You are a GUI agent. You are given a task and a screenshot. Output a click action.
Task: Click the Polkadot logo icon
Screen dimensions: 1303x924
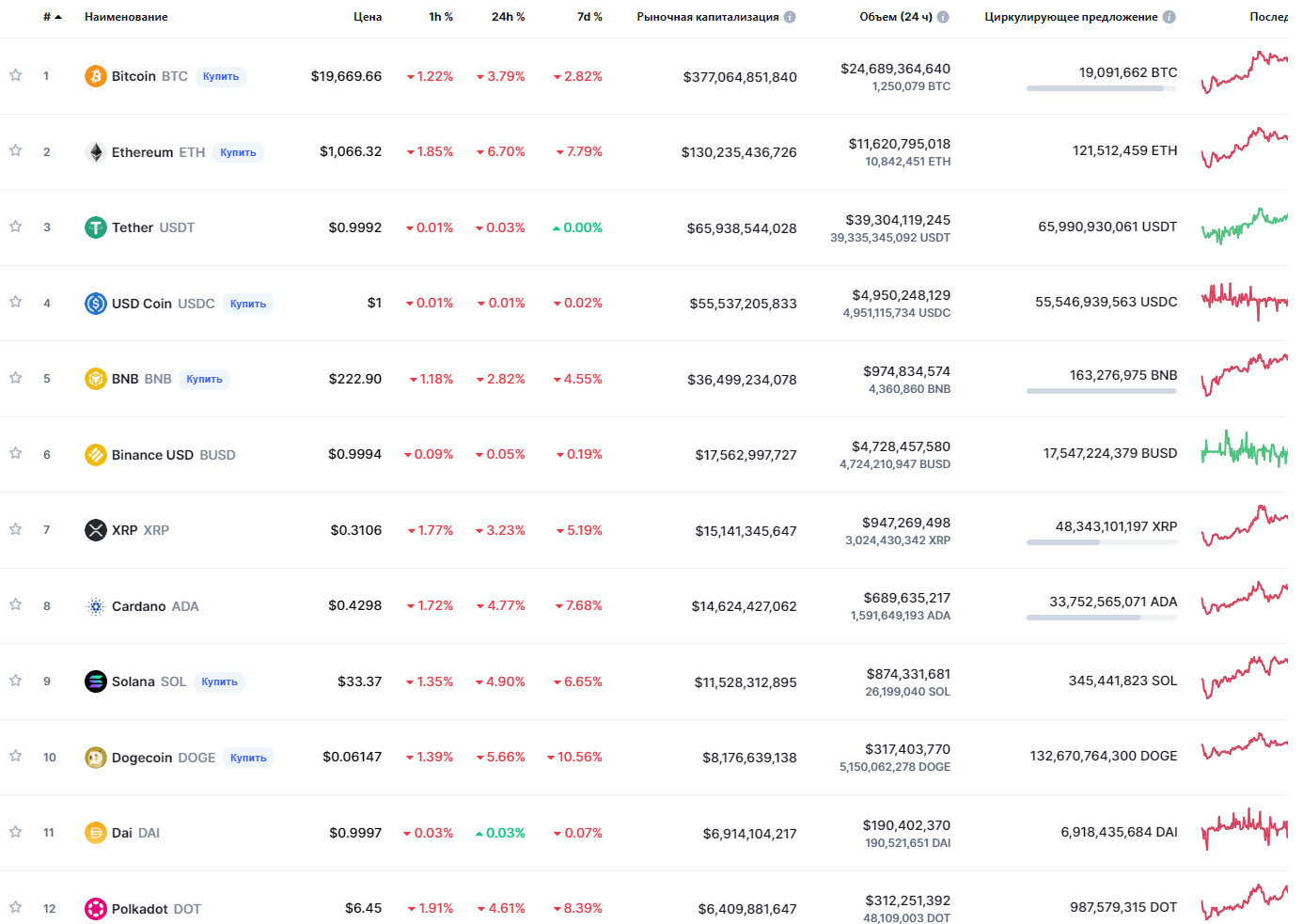point(96,909)
